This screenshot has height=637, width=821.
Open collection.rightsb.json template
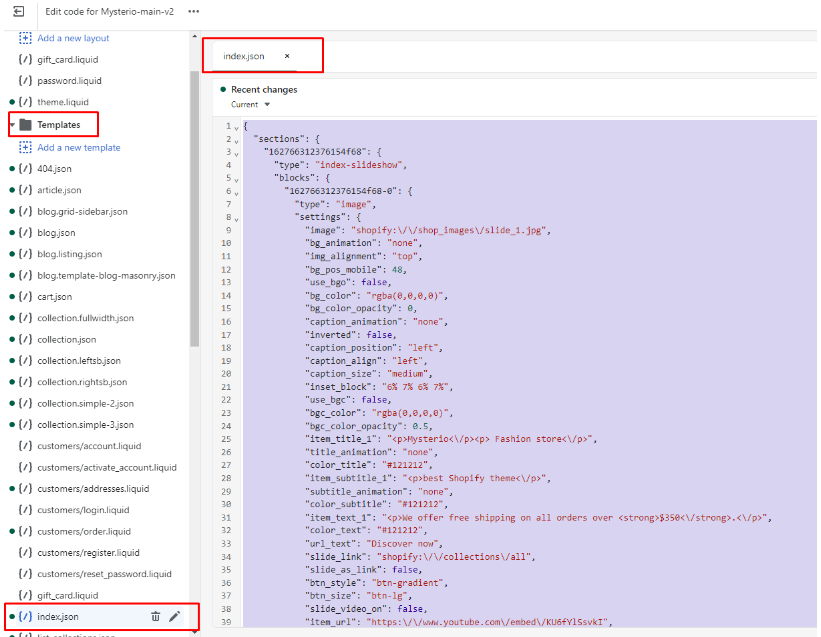[x=82, y=382]
